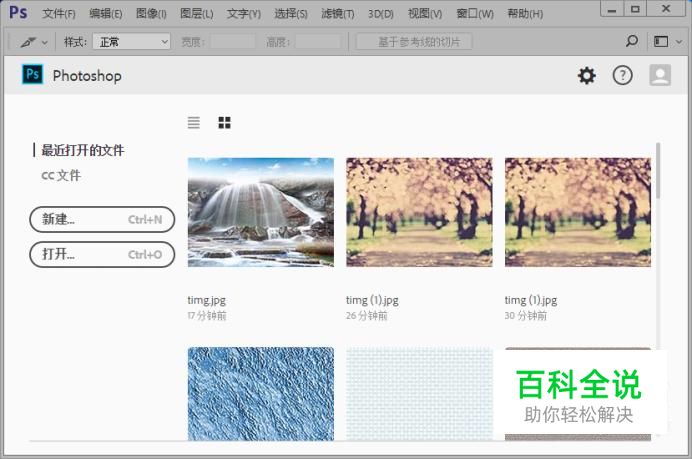Open tree thumbnail from 30 分钟前

[x=578, y=212]
